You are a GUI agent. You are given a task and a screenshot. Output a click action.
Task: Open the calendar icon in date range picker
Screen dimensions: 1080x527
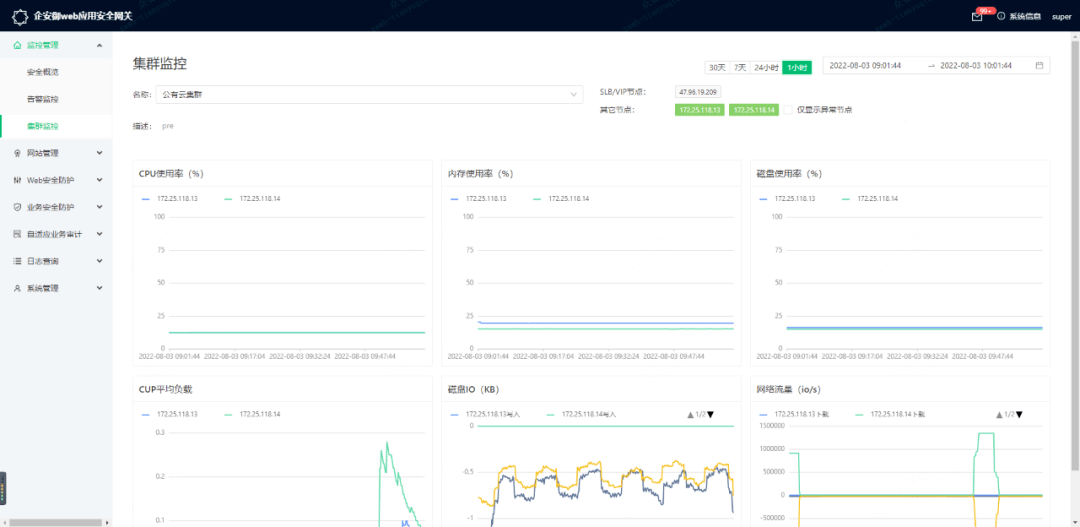tap(1039, 66)
